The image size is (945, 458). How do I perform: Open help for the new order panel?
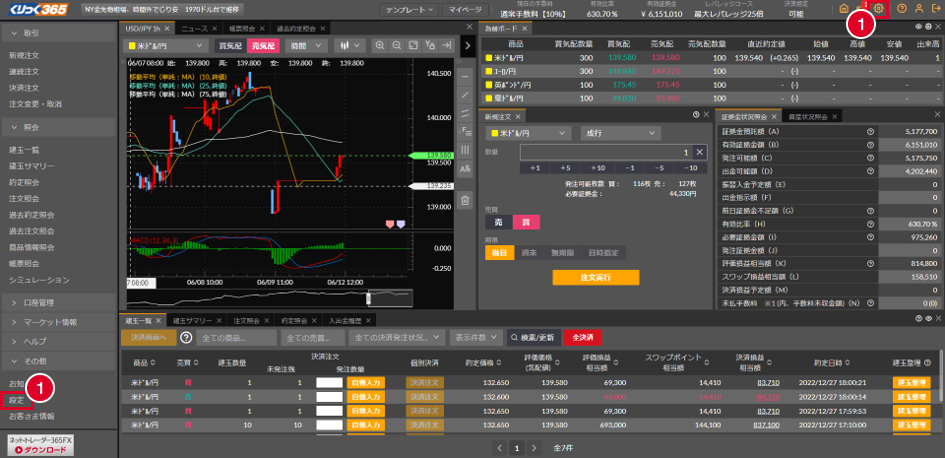pyautogui.click(x=696, y=114)
